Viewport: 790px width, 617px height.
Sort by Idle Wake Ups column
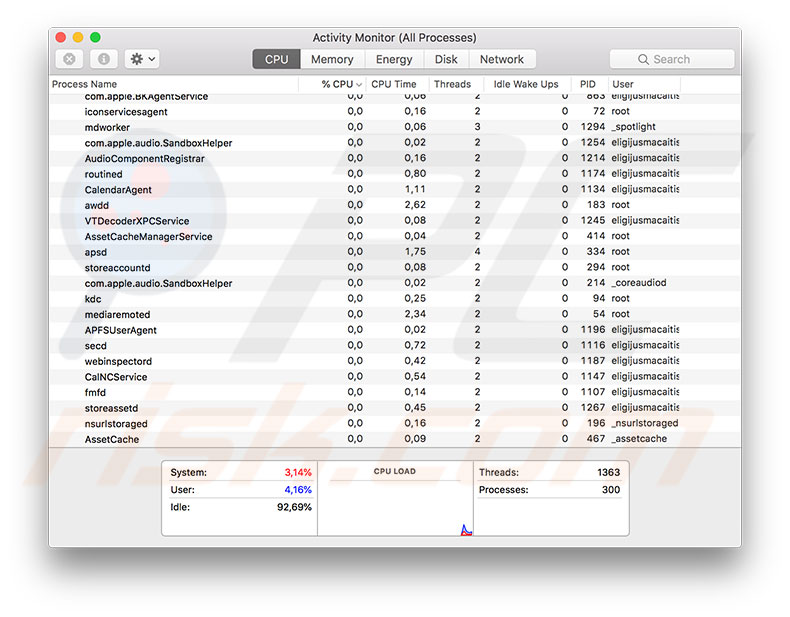pos(526,84)
